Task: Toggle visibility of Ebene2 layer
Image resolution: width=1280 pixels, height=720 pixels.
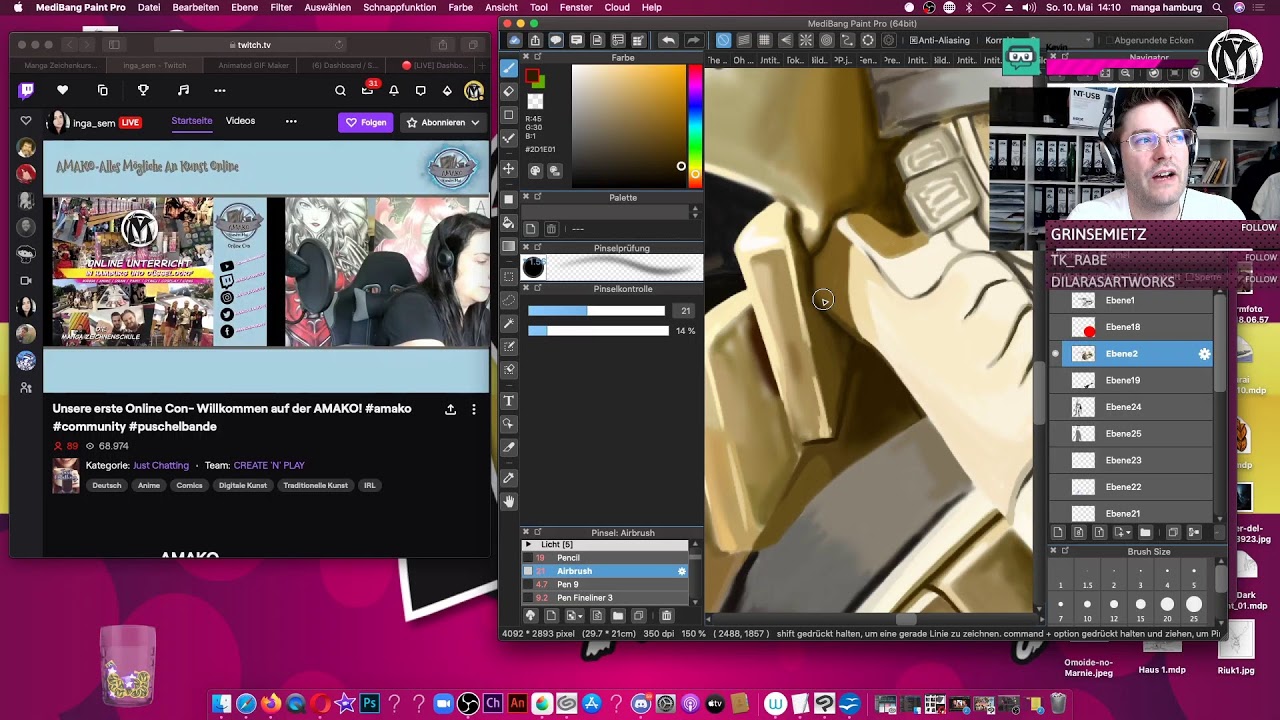Action: tap(1056, 354)
